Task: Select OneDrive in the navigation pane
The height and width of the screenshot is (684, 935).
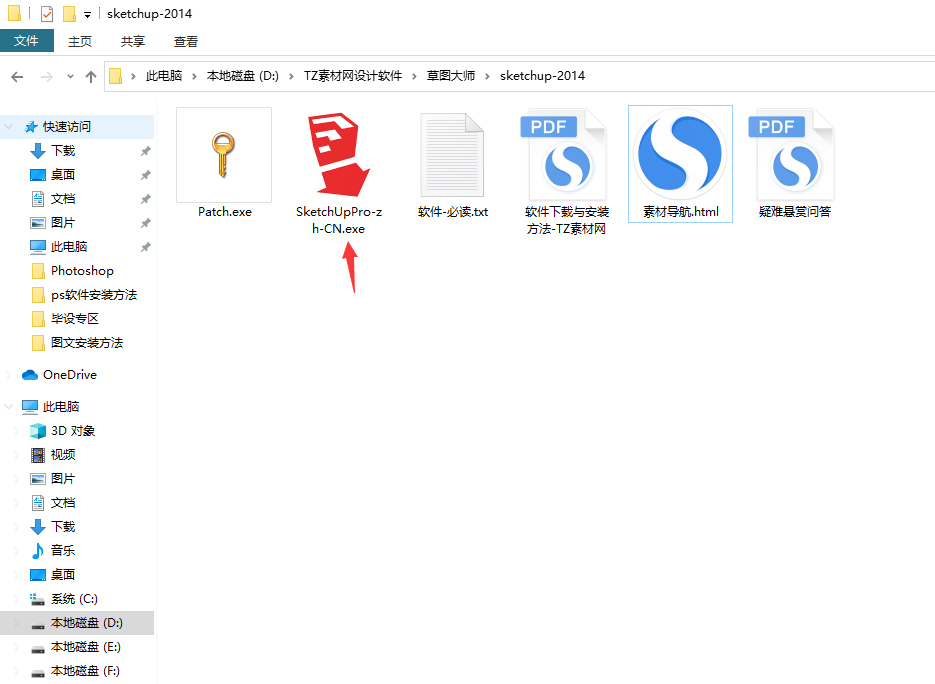Action: pos(70,375)
